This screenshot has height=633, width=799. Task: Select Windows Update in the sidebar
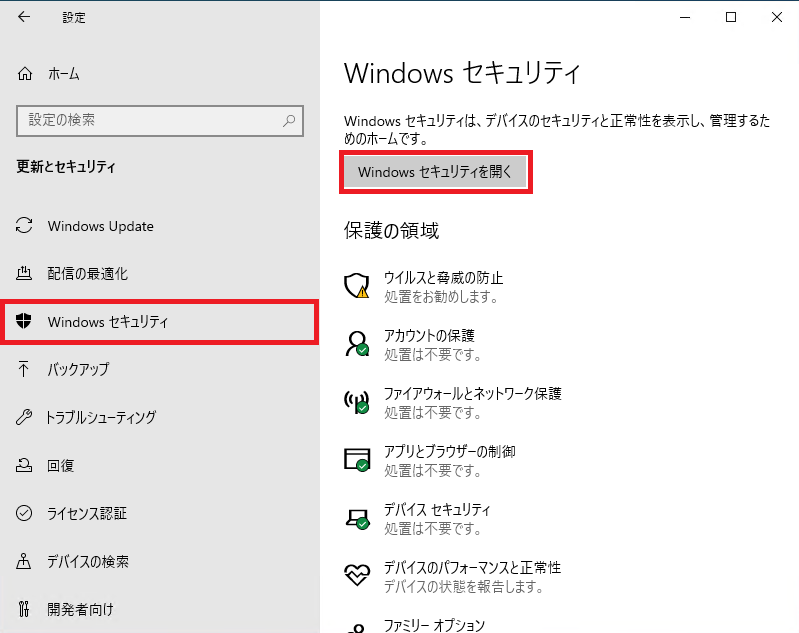click(100, 226)
